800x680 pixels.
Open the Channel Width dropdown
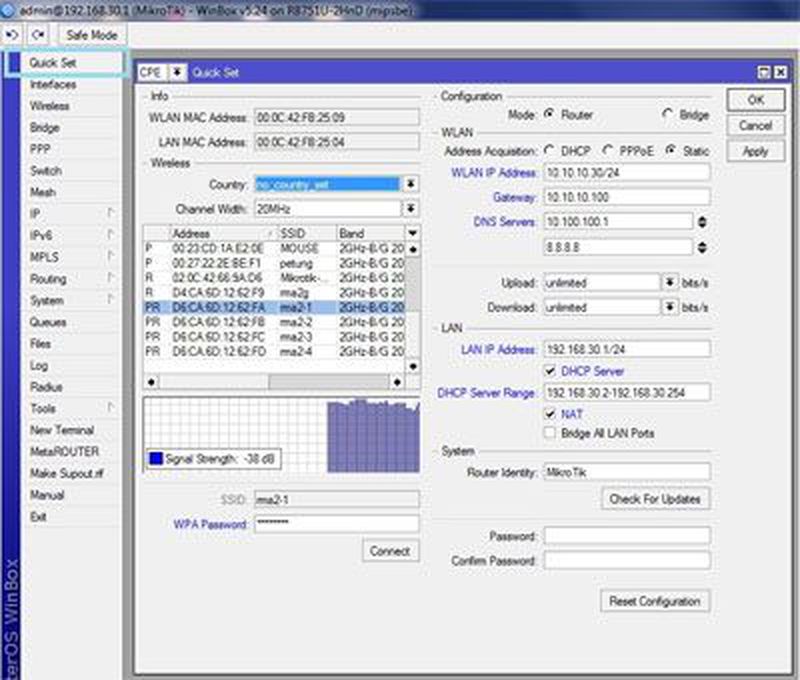(x=409, y=208)
